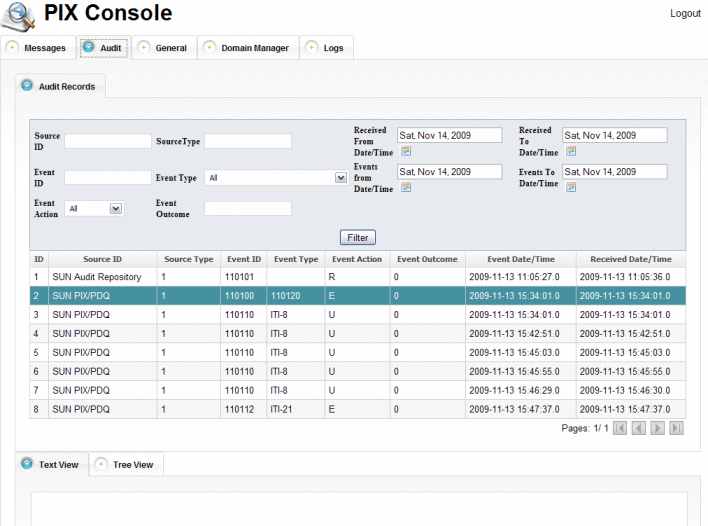Open the Logs tab

point(326,48)
